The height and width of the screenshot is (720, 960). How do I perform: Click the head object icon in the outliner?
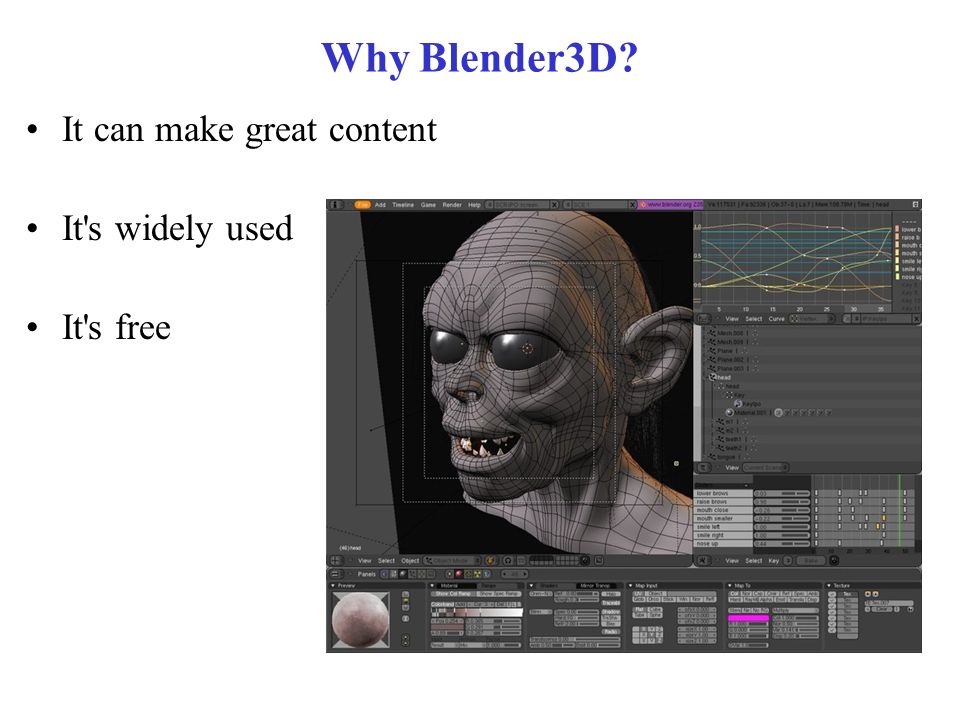pyautogui.click(x=713, y=377)
